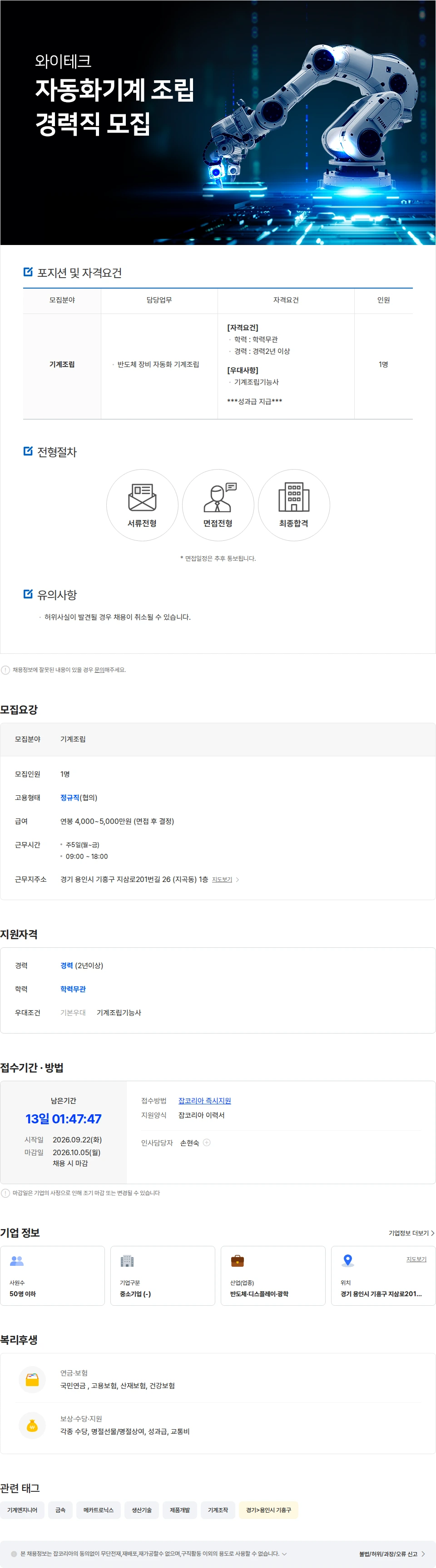Screen dimensions: 436x1568
Task: Click 잡코리아 즉시지원 application link
Action: pos(205,1101)
